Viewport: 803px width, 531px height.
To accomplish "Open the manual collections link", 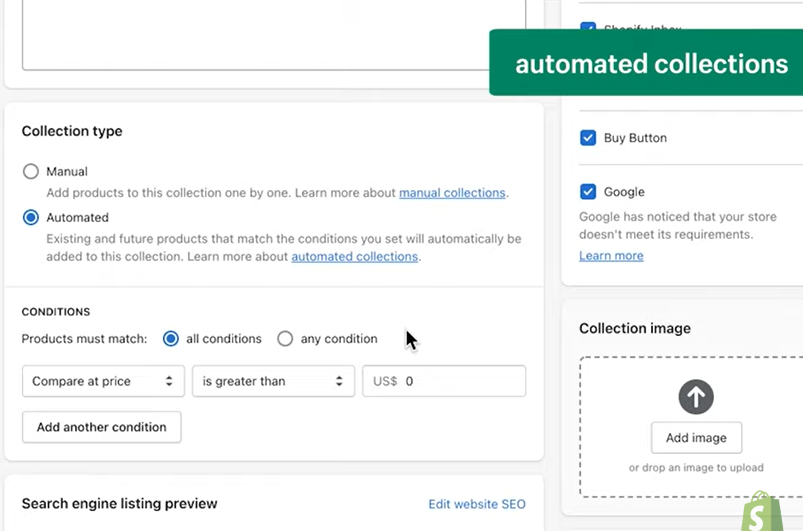I will point(452,193).
